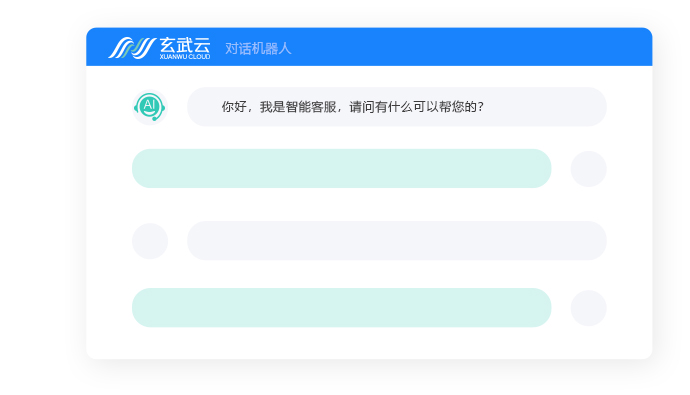
Task: Select the empty grey bot reply bubble
Action: pos(397,241)
